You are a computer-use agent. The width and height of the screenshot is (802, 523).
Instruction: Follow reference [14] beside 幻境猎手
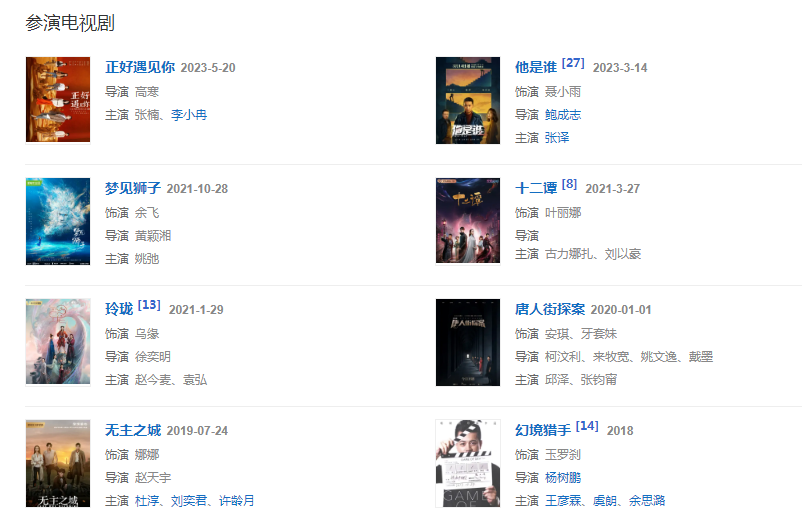point(587,426)
